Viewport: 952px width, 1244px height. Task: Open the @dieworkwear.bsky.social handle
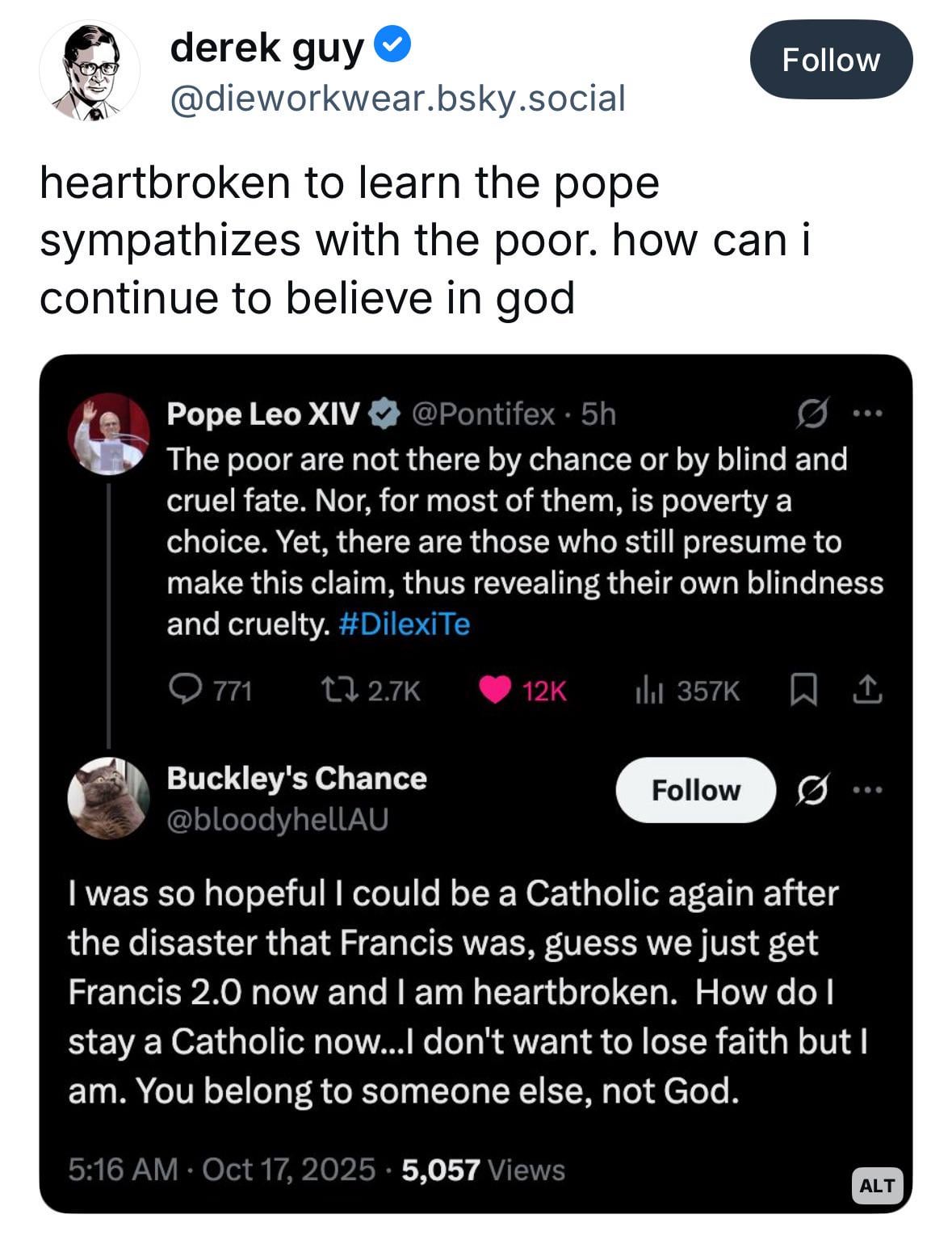[x=397, y=99]
